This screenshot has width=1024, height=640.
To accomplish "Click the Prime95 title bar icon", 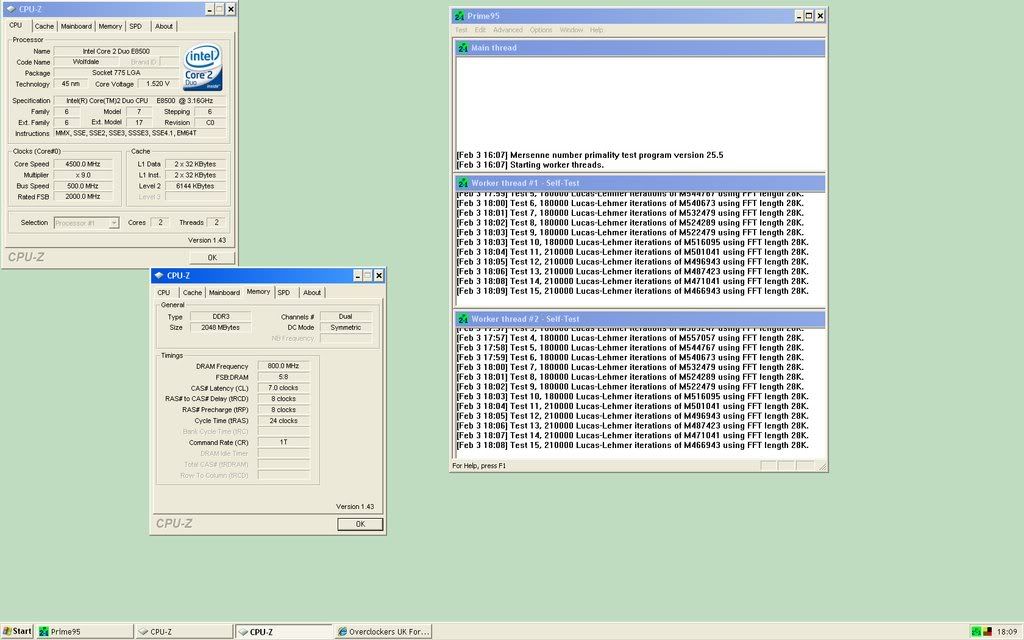I will pos(459,16).
